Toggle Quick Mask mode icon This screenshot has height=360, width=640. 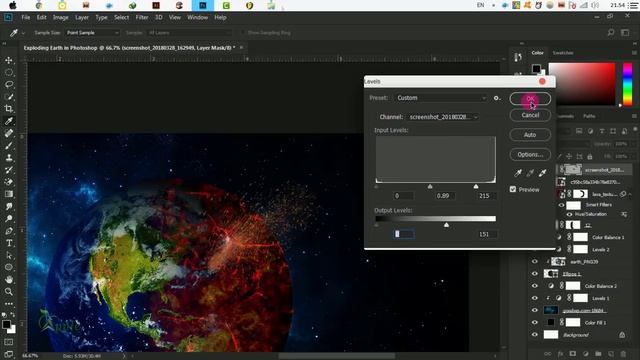9,342
